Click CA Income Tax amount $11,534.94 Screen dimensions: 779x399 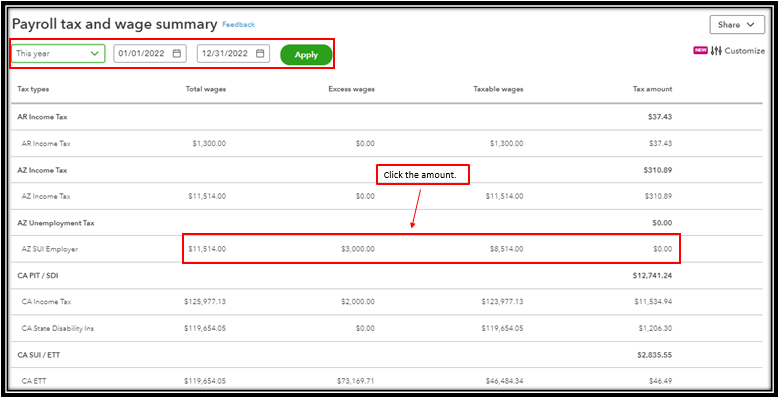click(x=653, y=302)
